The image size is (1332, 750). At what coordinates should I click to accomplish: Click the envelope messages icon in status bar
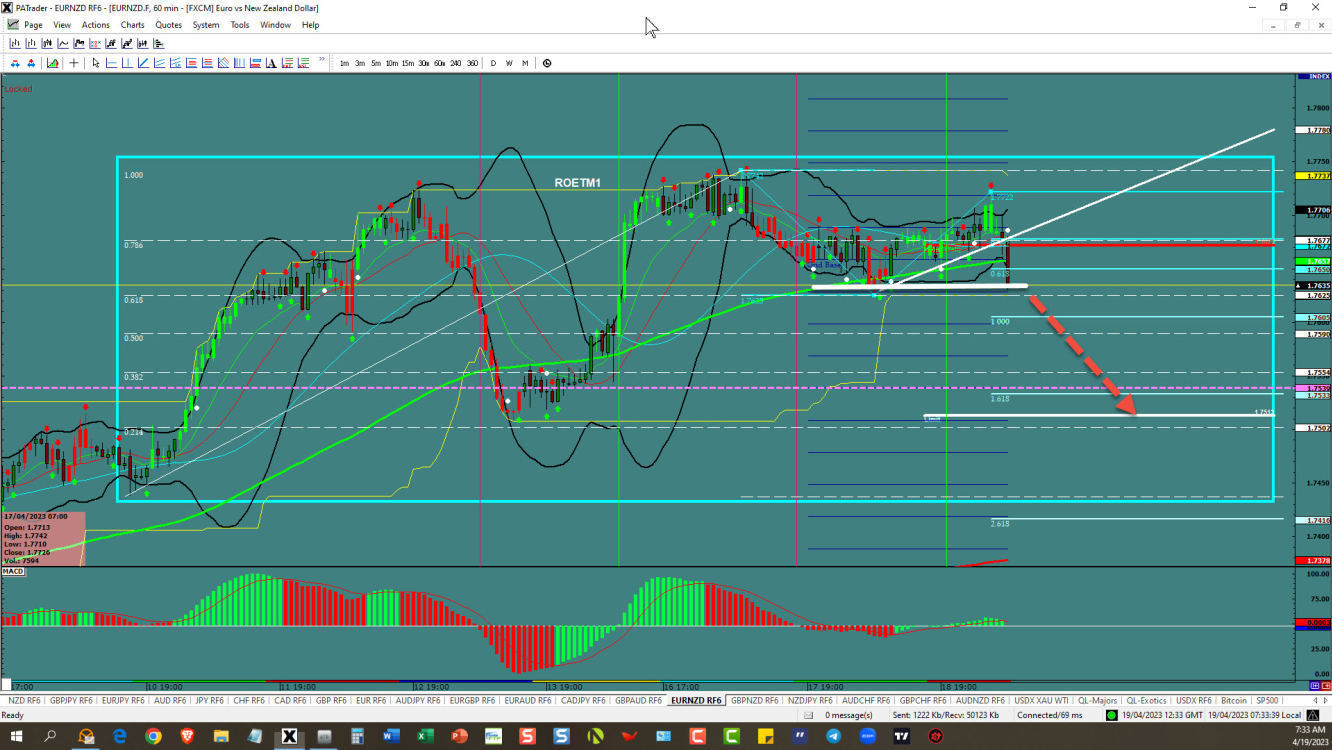pyautogui.click(x=808, y=715)
